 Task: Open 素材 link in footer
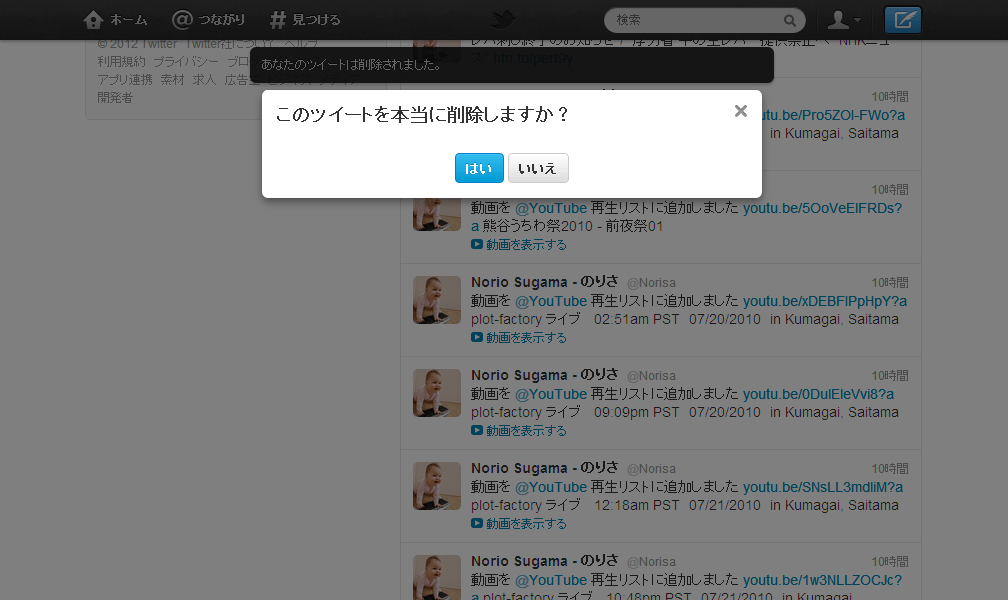coord(172,80)
